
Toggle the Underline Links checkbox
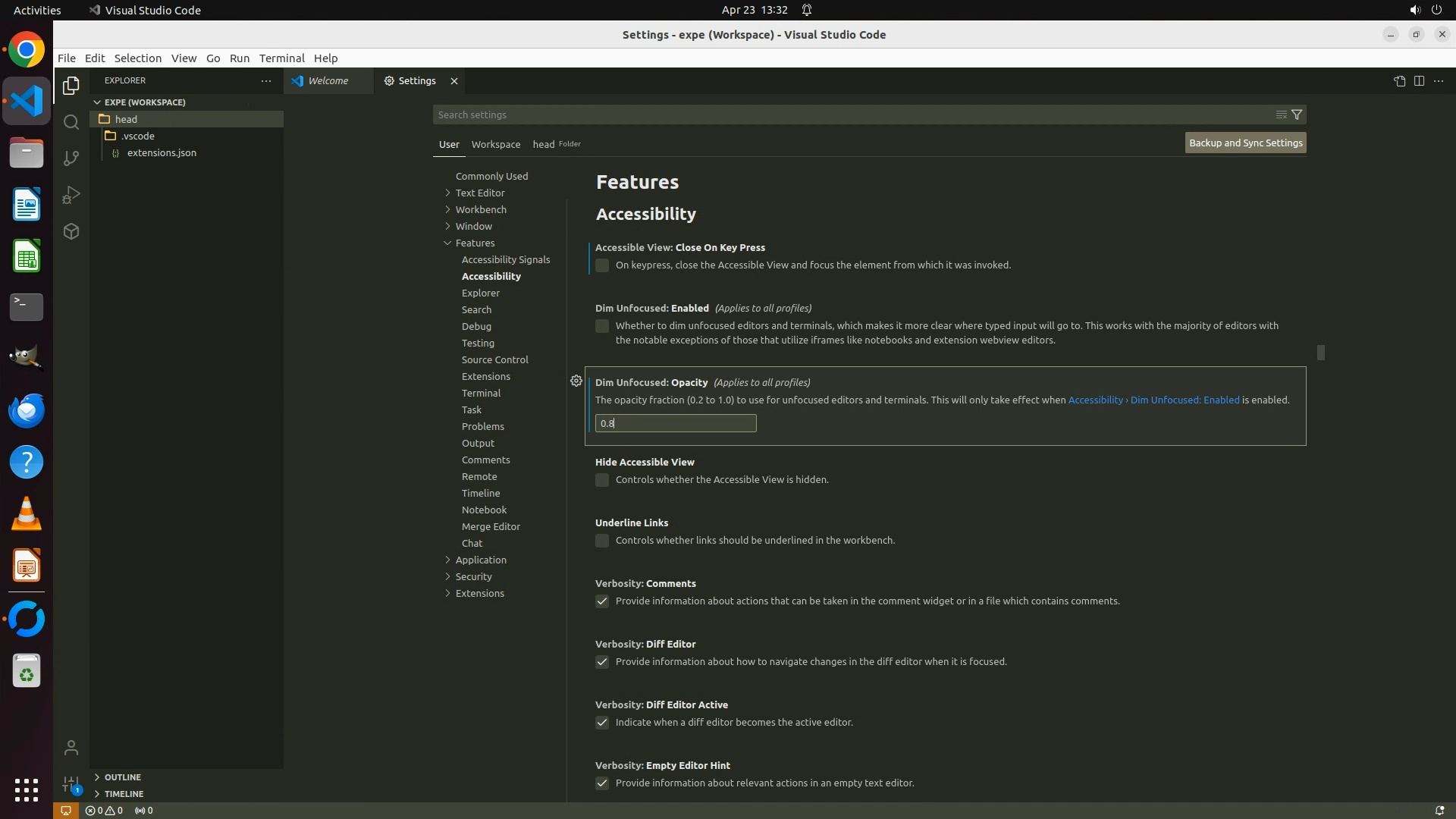point(602,541)
